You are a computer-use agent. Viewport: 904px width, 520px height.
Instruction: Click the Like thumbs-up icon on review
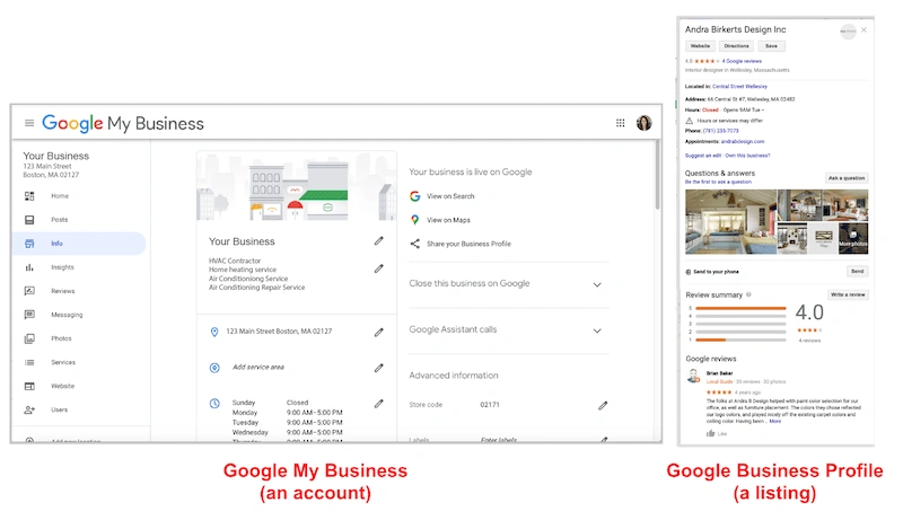click(711, 434)
